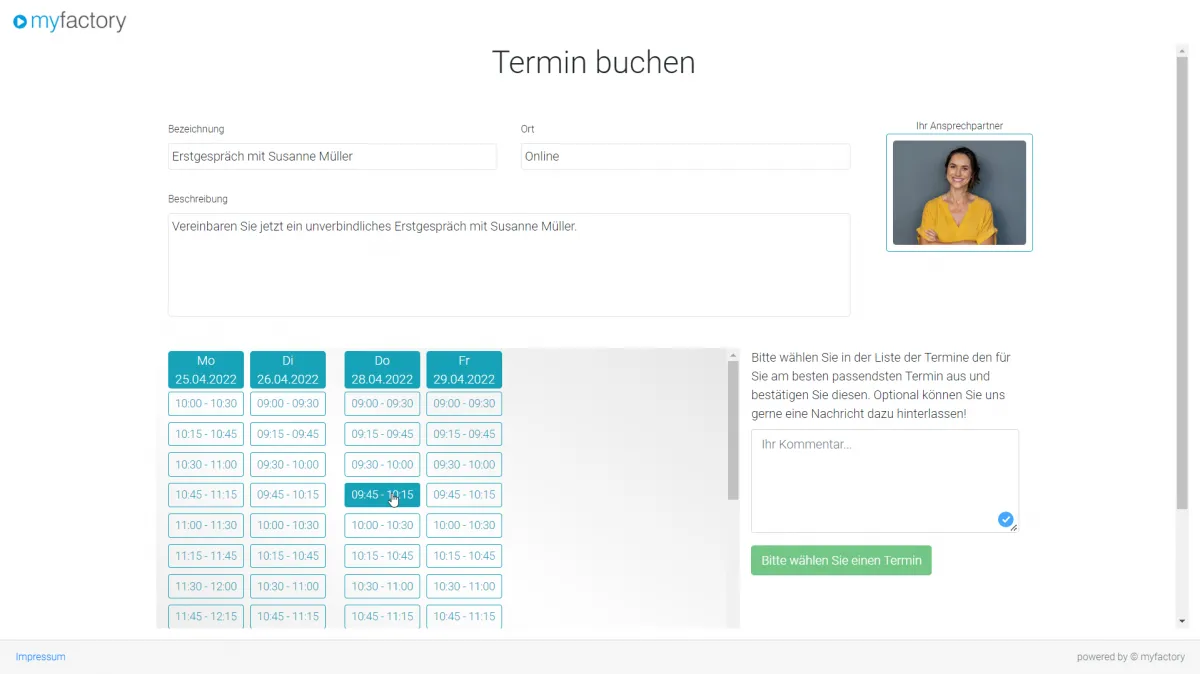Click into the Ort field showing Online

pos(685,157)
